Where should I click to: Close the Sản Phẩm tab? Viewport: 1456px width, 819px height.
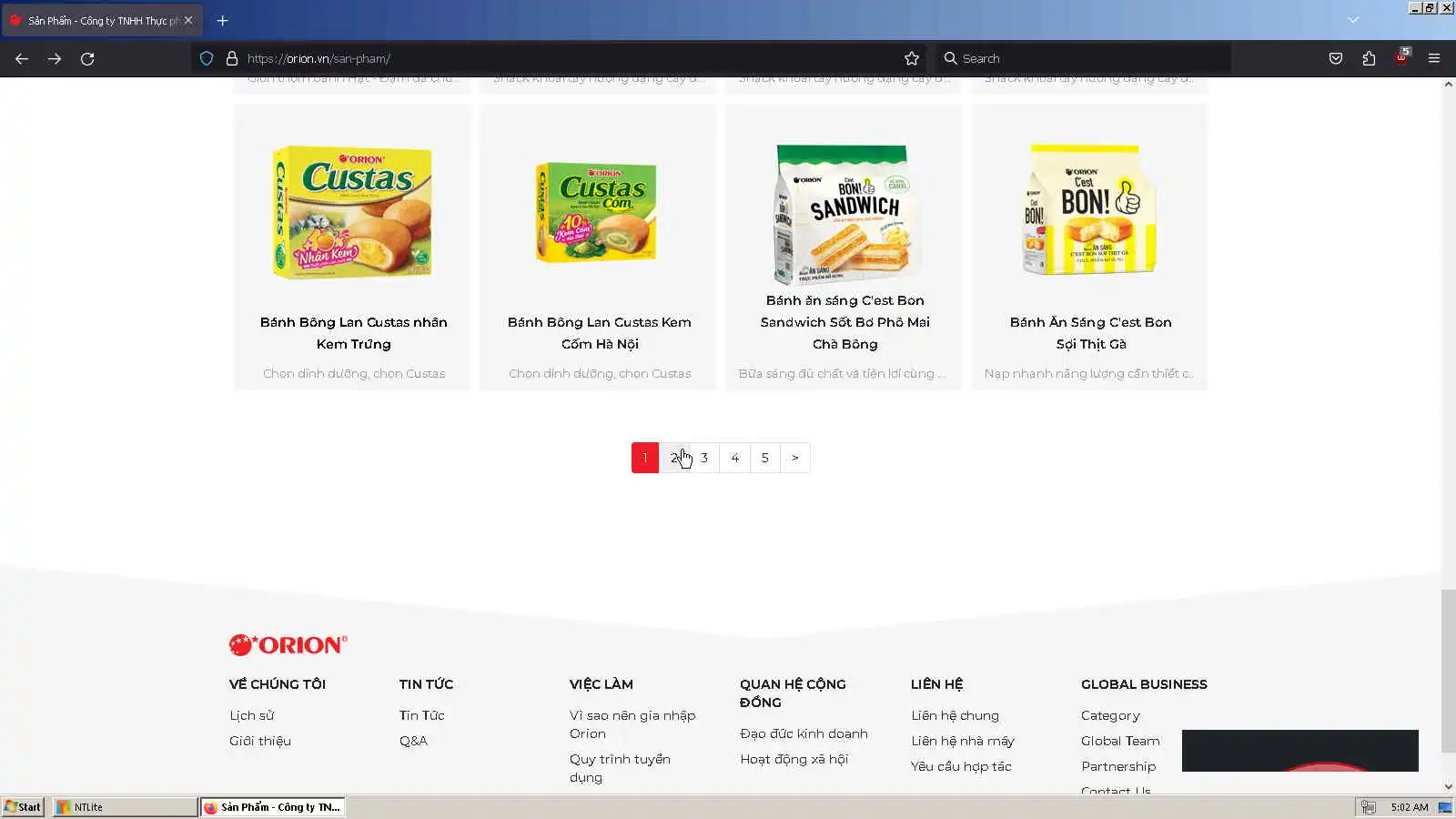click(x=188, y=20)
